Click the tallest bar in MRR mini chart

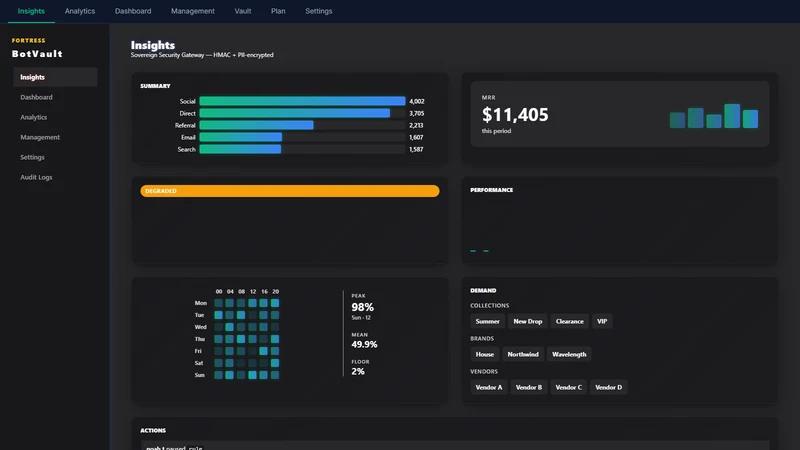[732, 116]
